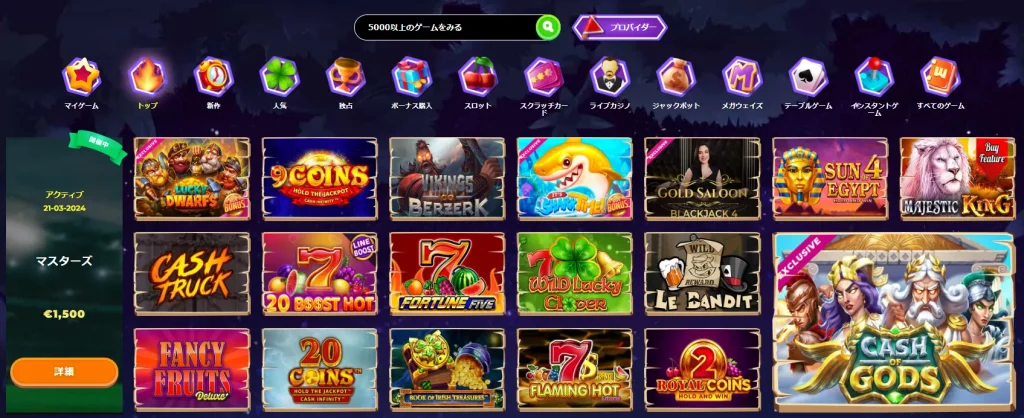Select the トップ flame category icon
Viewport: 1024px width, 418px height.
pos(147,76)
